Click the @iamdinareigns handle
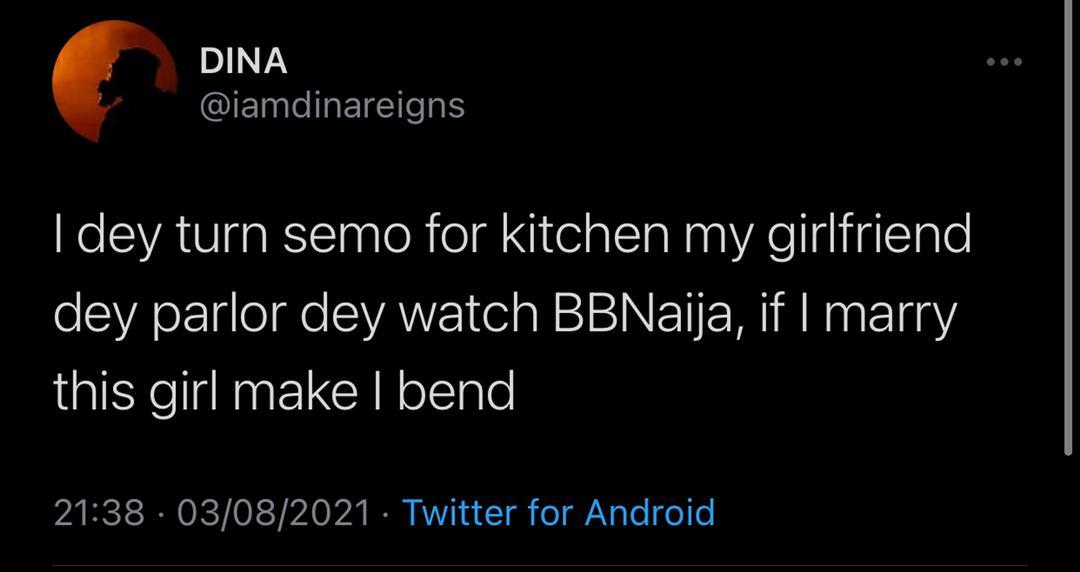Image resolution: width=1080 pixels, height=572 pixels. [x=332, y=104]
